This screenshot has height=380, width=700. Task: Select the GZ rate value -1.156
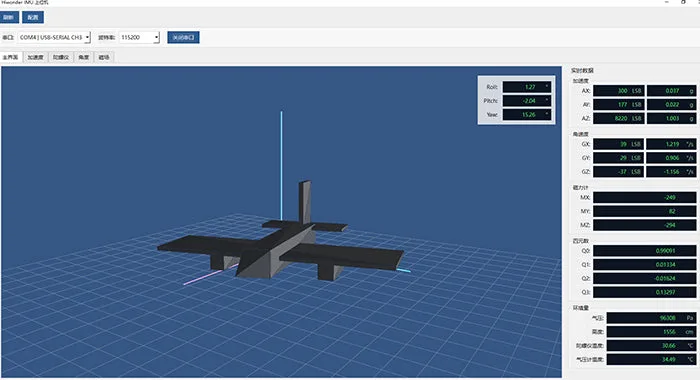[671, 172]
